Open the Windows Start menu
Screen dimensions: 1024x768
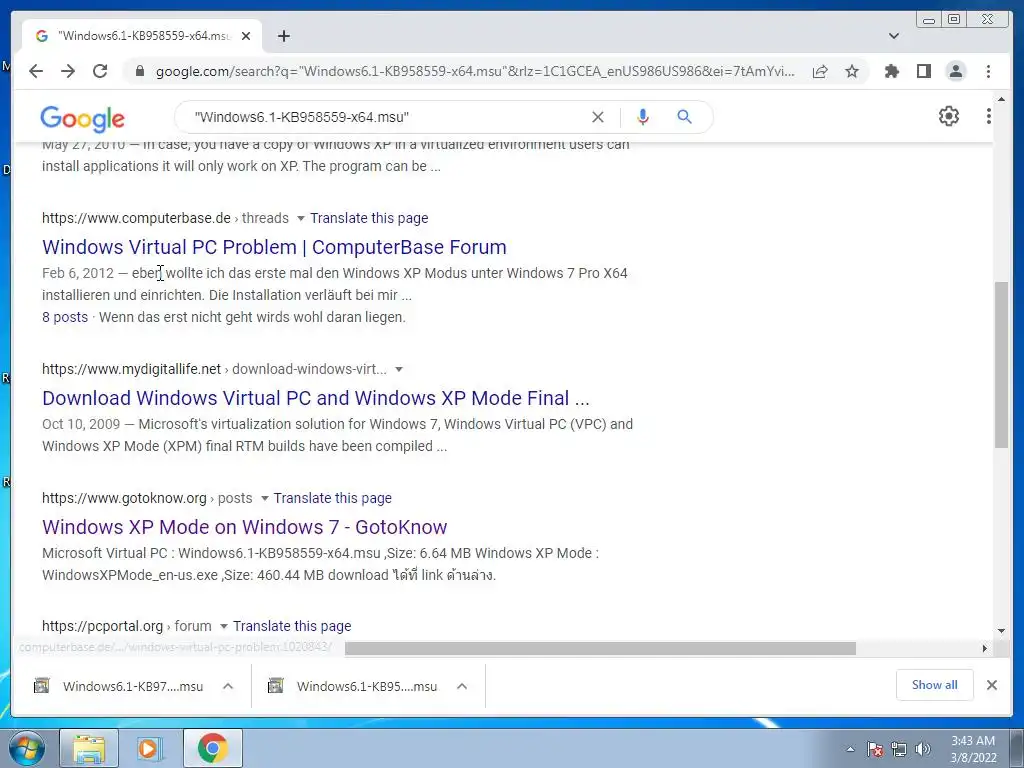27,748
